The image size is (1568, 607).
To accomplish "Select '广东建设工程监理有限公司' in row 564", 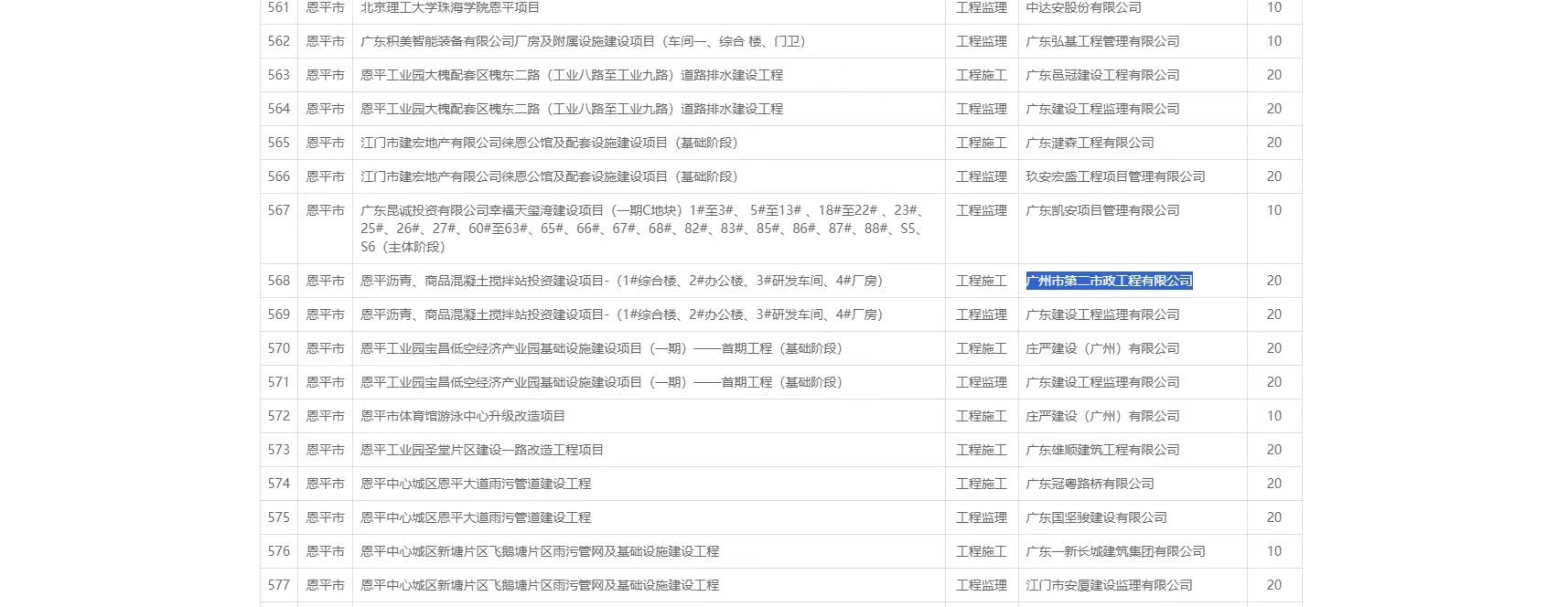I will coord(1102,109).
